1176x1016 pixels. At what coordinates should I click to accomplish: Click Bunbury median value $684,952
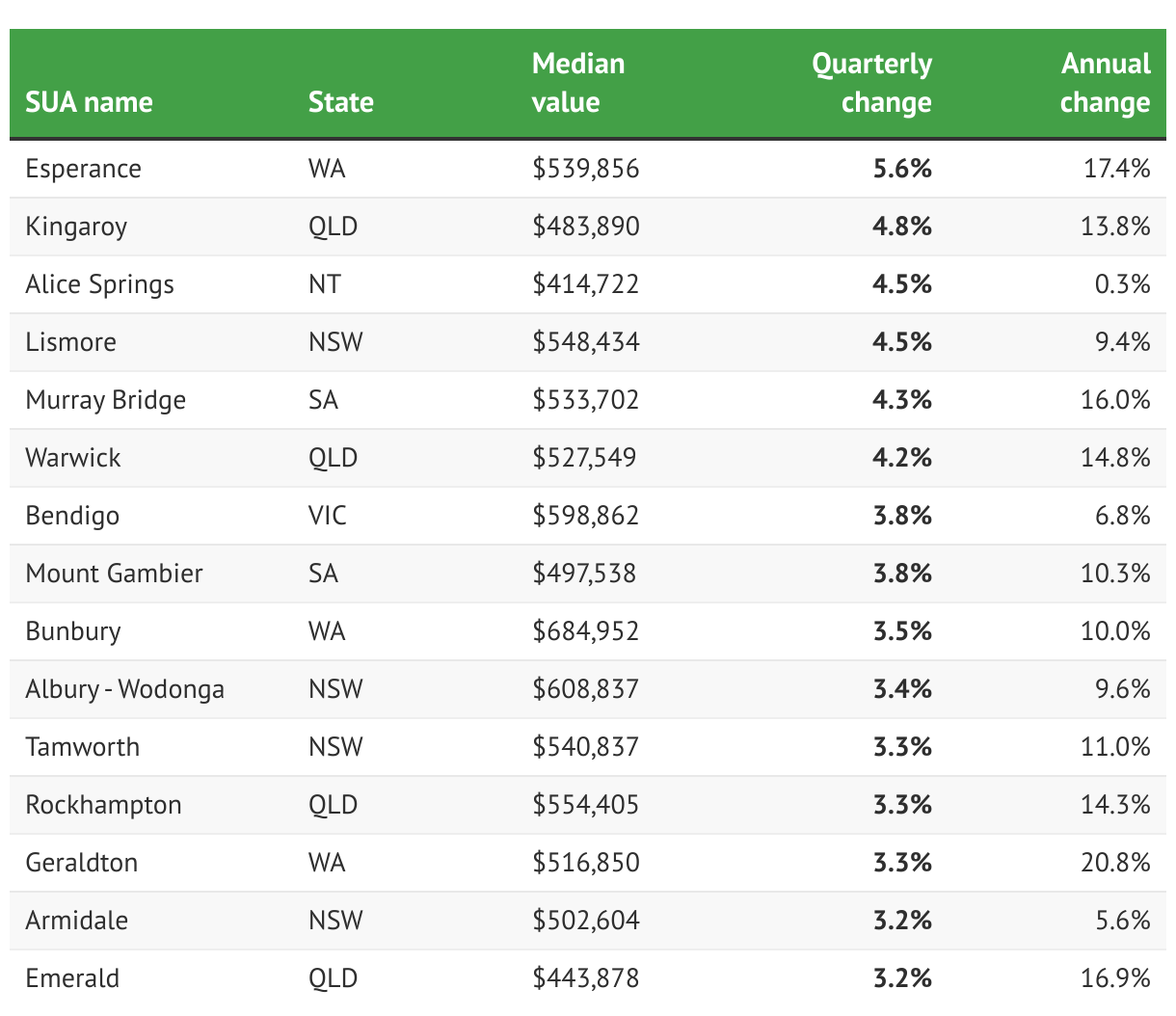pyautogui.click(x=585, y=631)
